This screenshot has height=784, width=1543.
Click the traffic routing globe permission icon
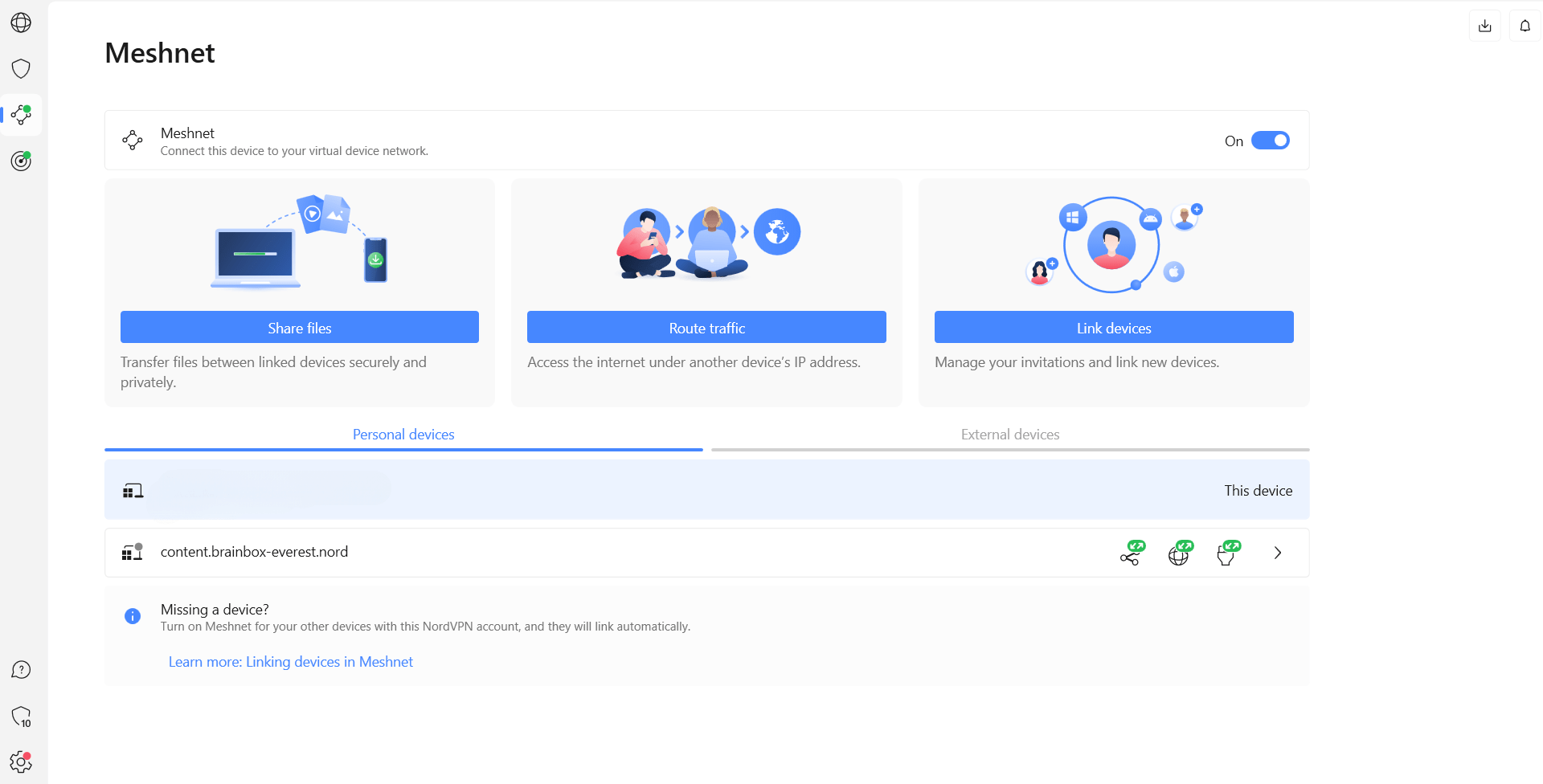(x=1181, y=553)
